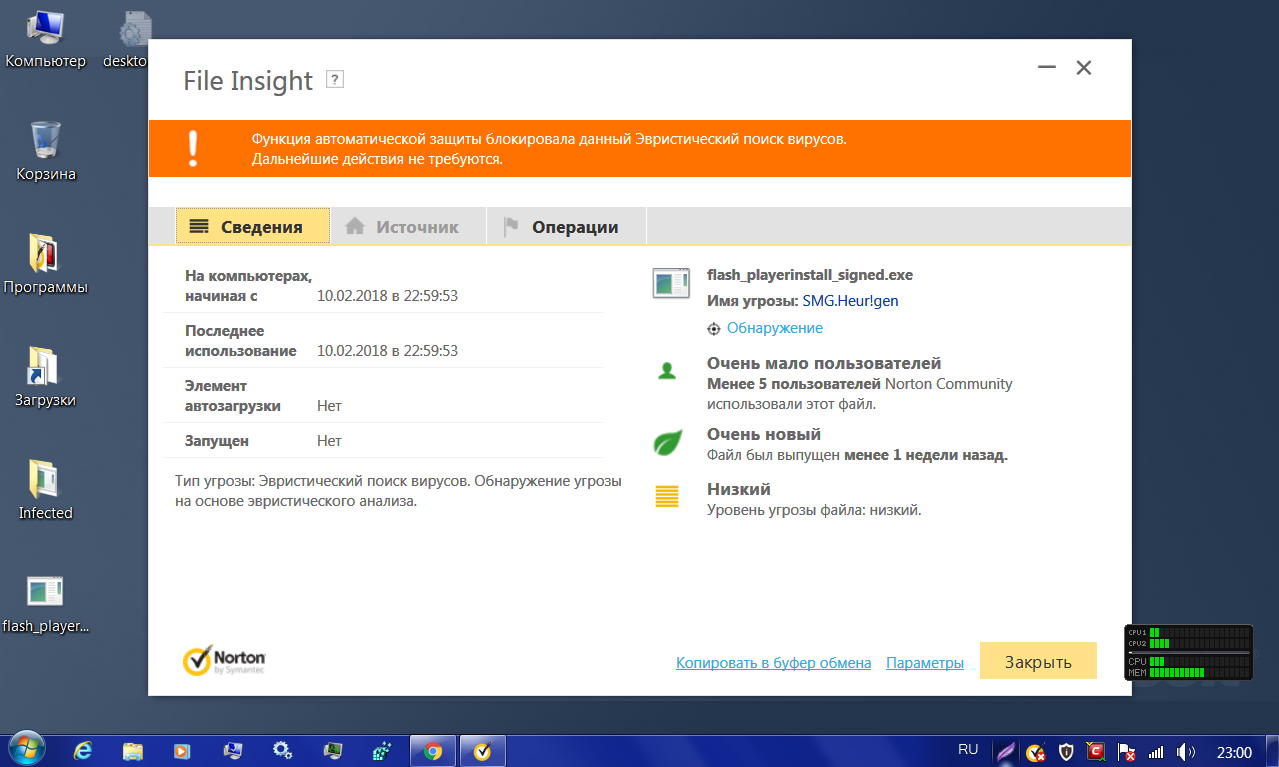Viewport: 1279px width, 767px height.
Task: Open the volume speaker tray icon
Action: click(1187, 751)
